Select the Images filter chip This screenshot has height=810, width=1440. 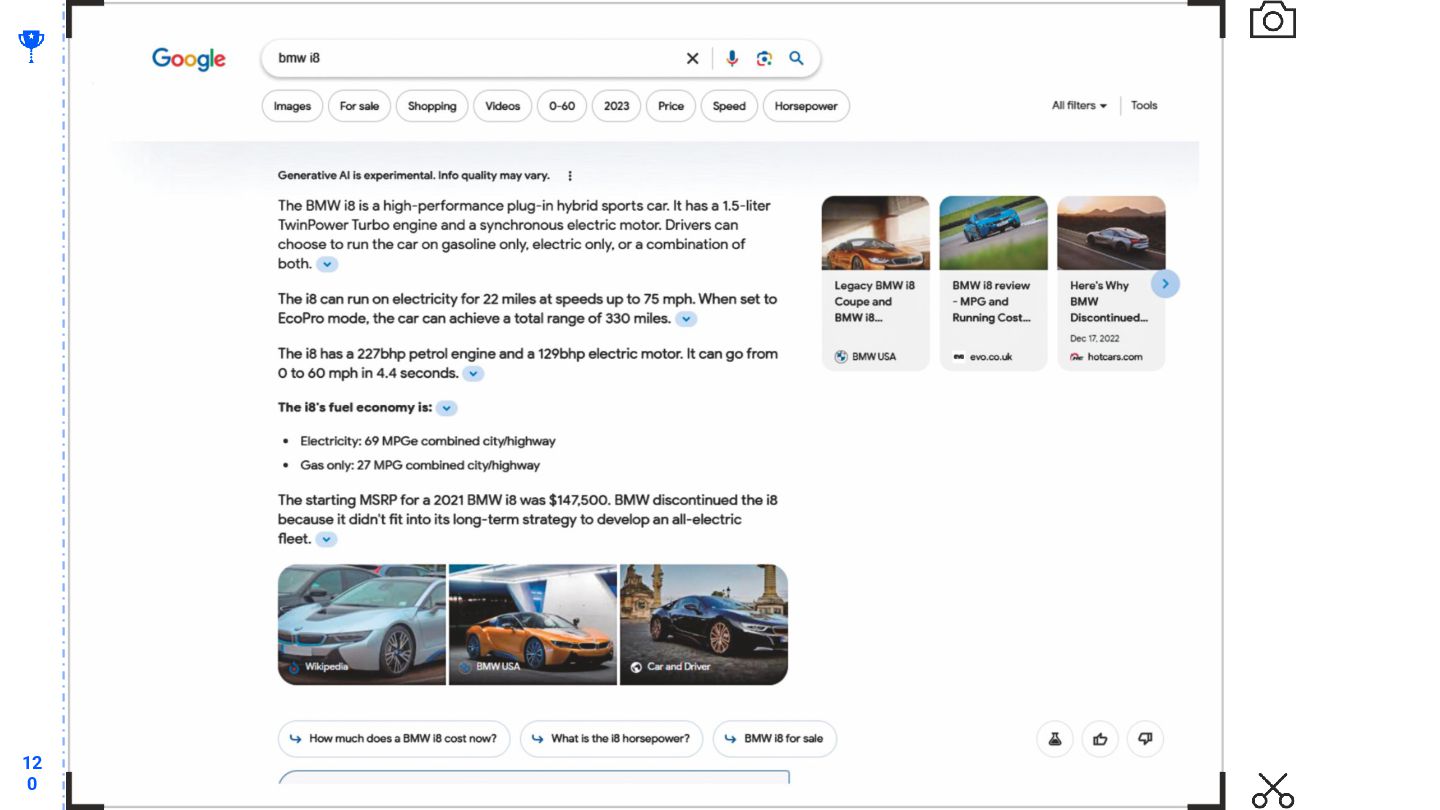[292, 106]
